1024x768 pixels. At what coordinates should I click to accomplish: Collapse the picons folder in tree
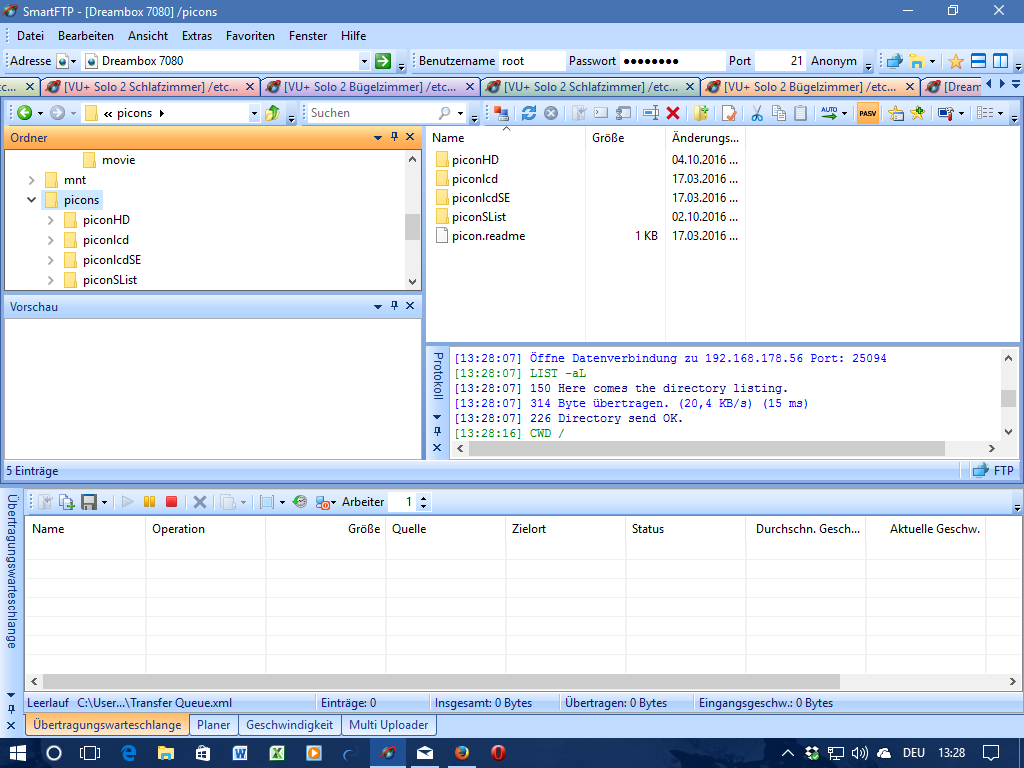[x=32, y=200]
